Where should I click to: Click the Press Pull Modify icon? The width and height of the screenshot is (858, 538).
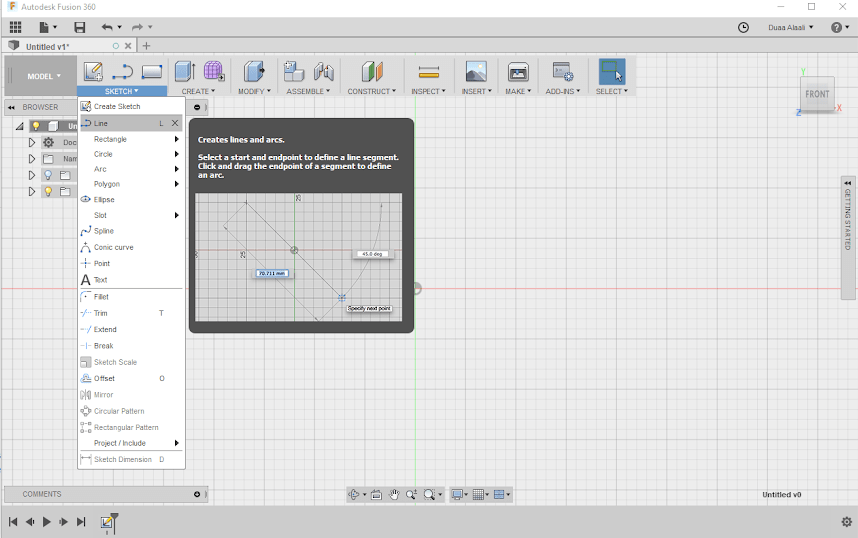tap(253, 72)
